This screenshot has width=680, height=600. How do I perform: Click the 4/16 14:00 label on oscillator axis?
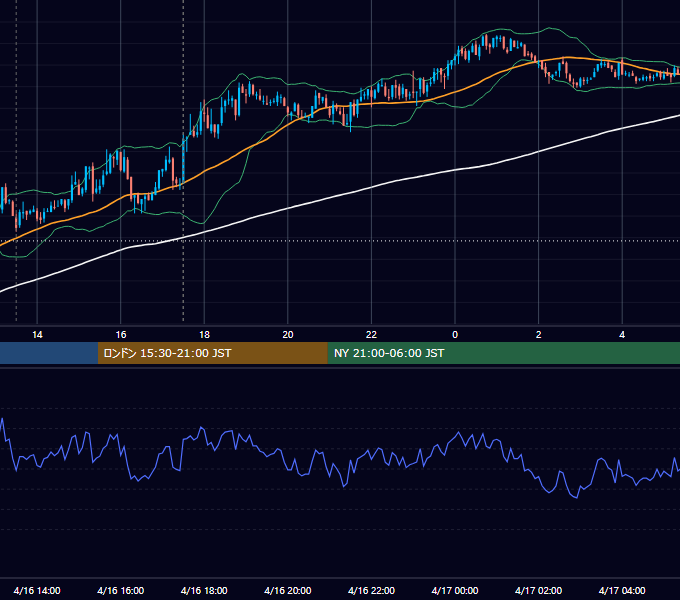pos(37,590)
